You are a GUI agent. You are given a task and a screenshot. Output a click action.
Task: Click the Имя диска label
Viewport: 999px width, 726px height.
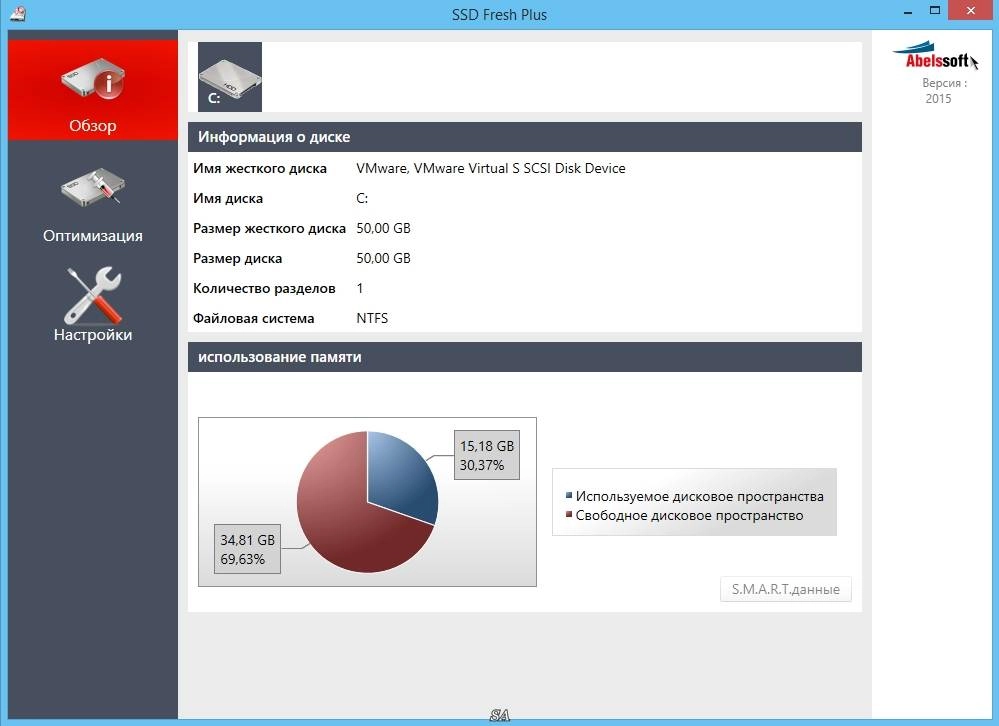coord(228,199)
